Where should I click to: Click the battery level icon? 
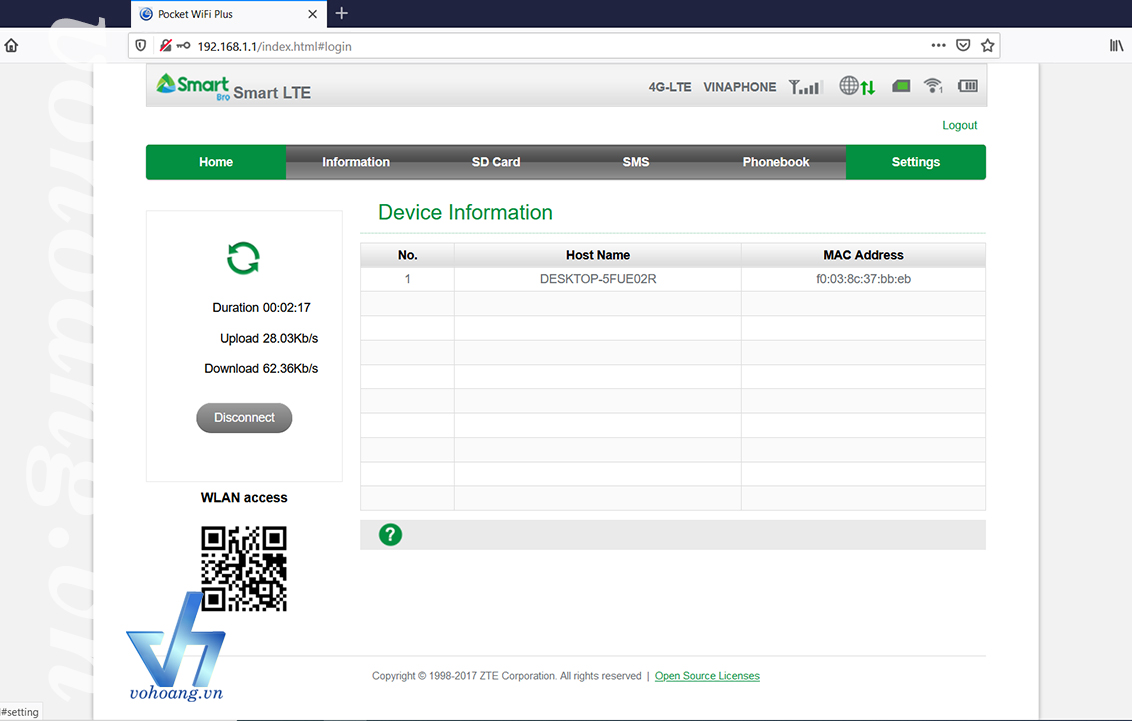967,86
